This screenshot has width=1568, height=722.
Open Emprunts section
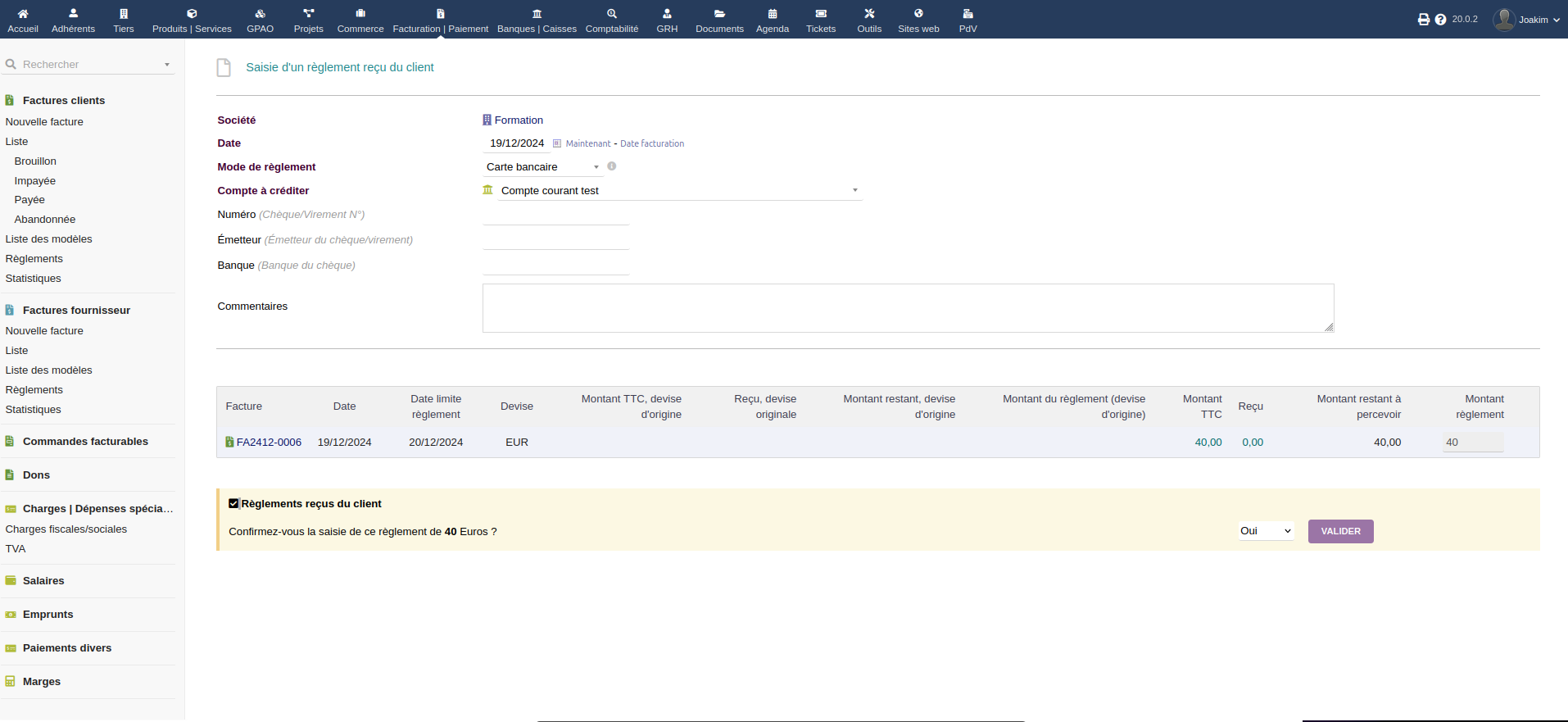(48, 615)
